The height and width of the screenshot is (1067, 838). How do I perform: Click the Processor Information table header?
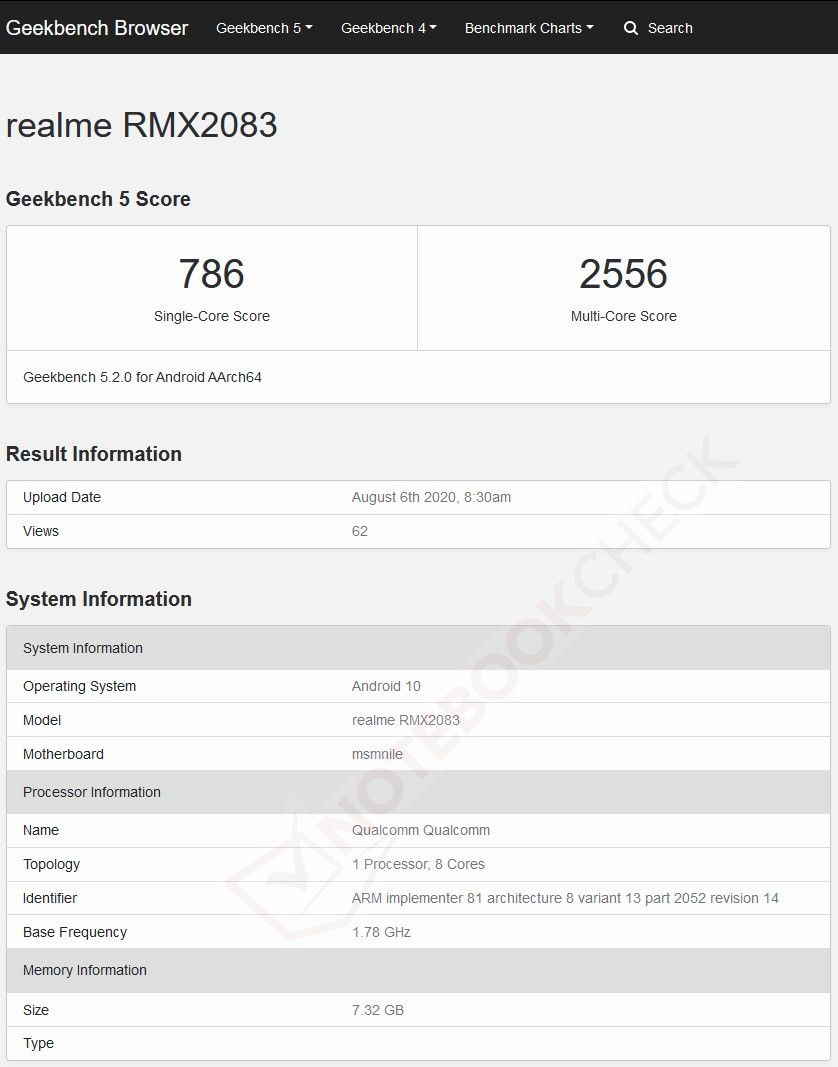click(x=419, y=792)
